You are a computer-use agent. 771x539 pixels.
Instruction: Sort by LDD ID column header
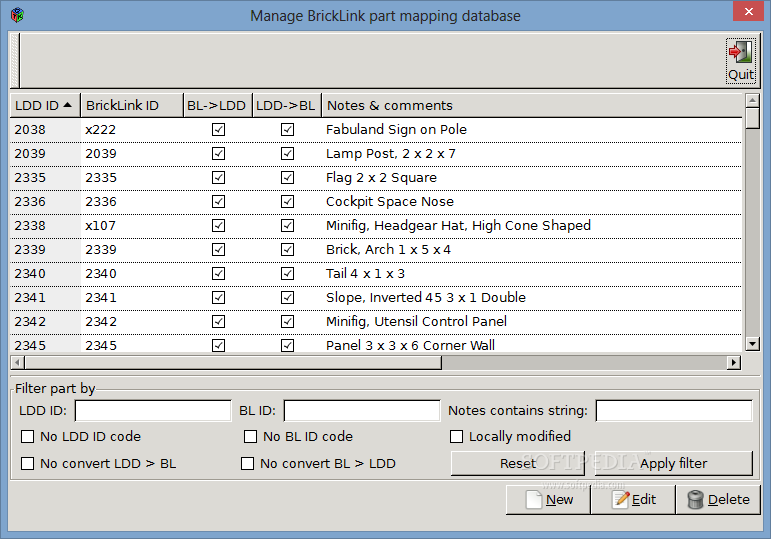(45, 105)
